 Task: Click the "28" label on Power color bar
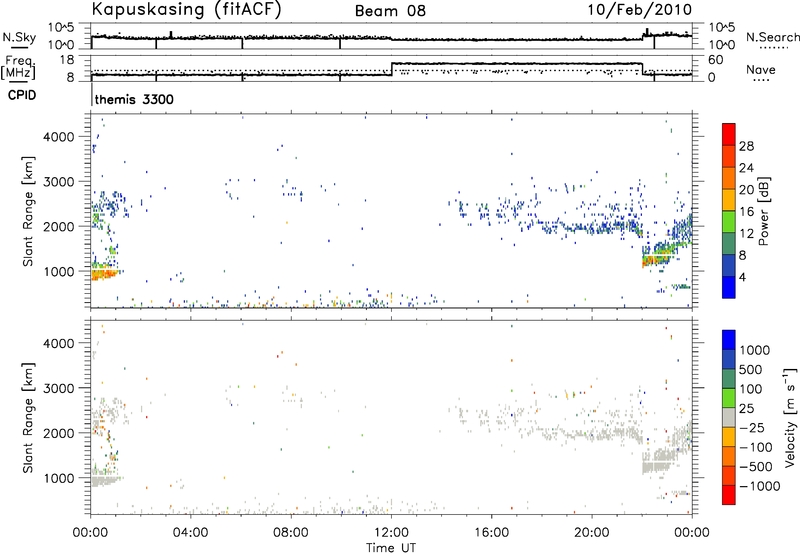point(746,146)
